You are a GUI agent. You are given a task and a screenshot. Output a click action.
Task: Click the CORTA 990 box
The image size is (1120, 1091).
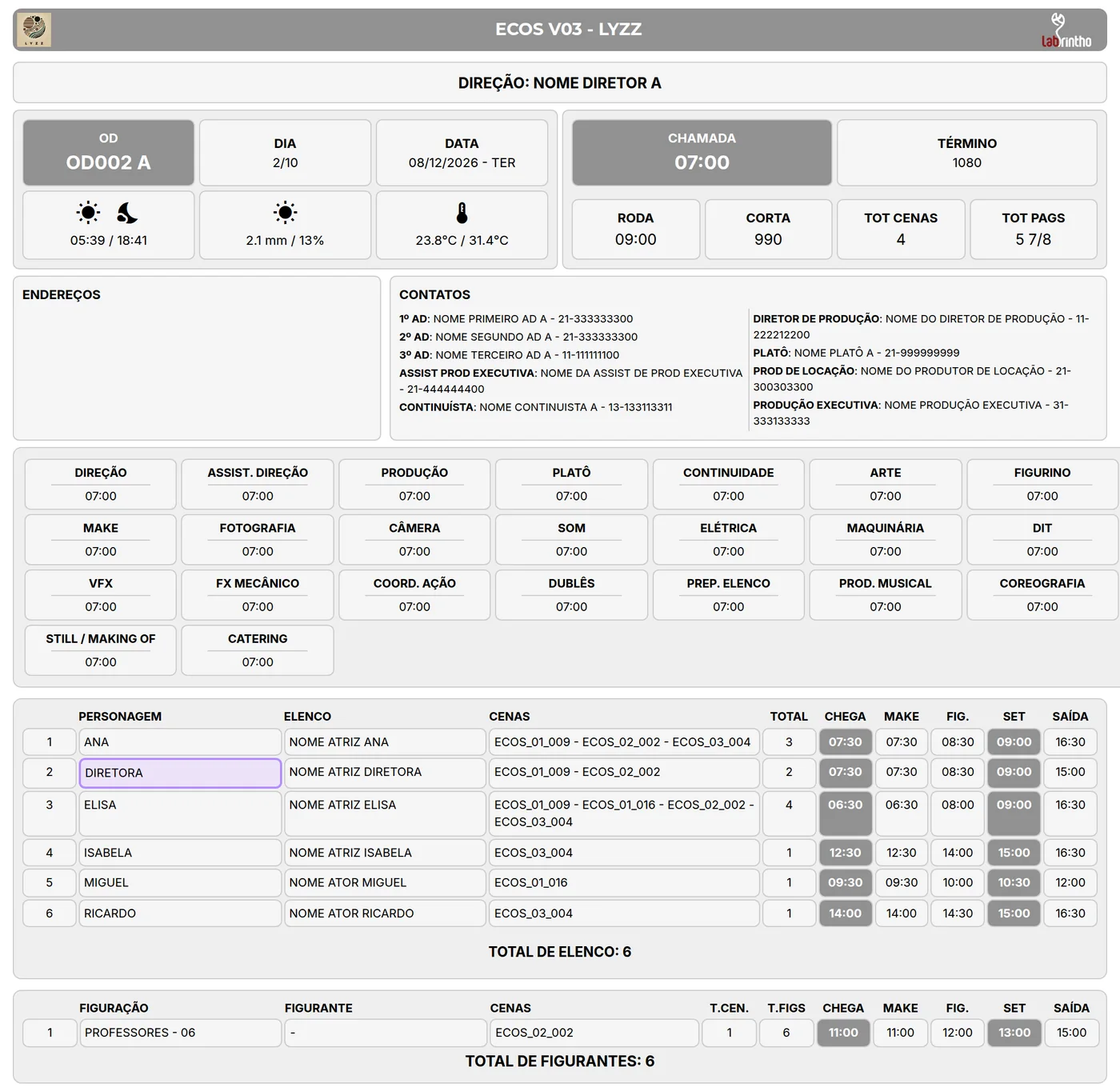[x=768, y=230]
